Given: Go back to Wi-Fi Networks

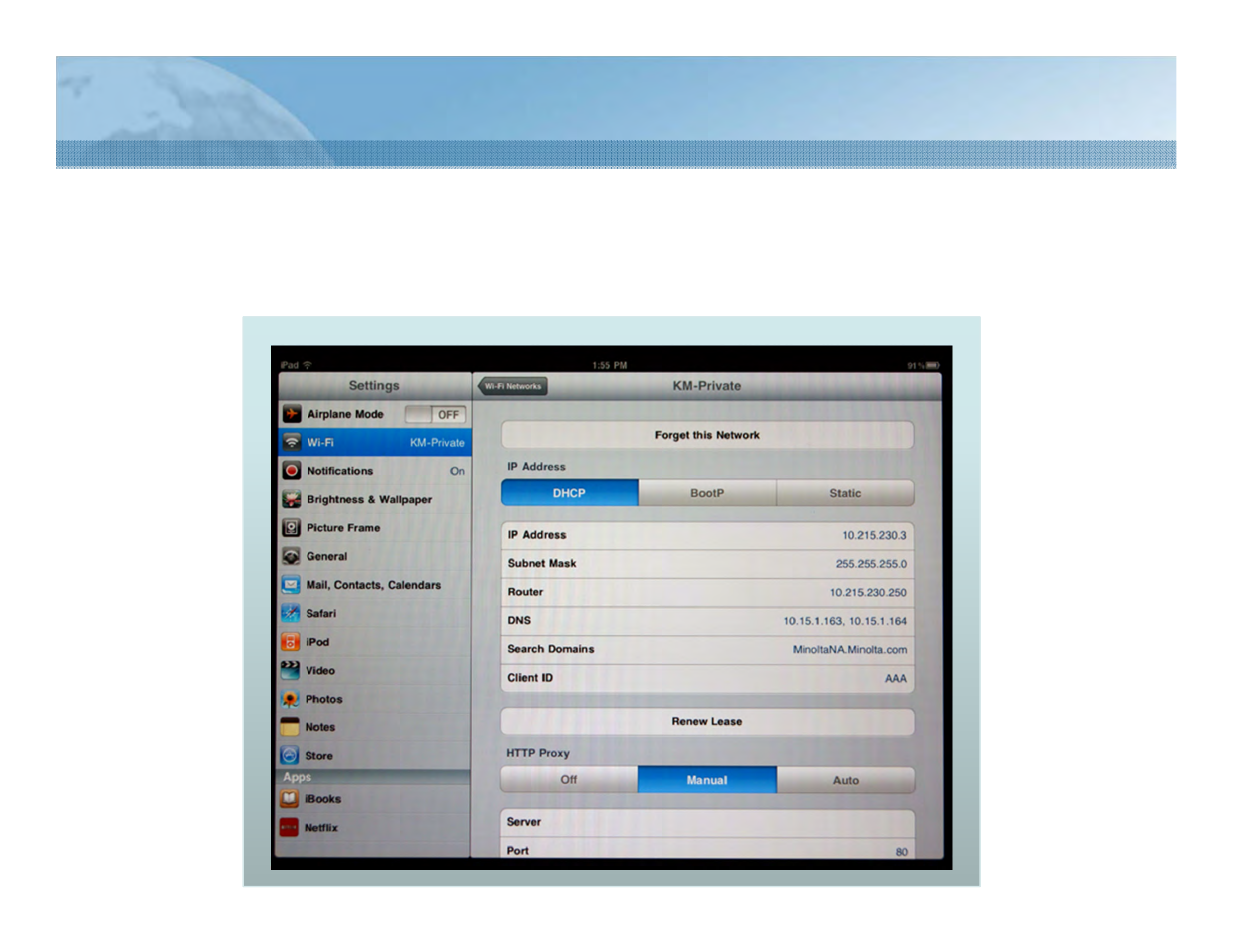Looking at the screenshot, I should [513, 386].
